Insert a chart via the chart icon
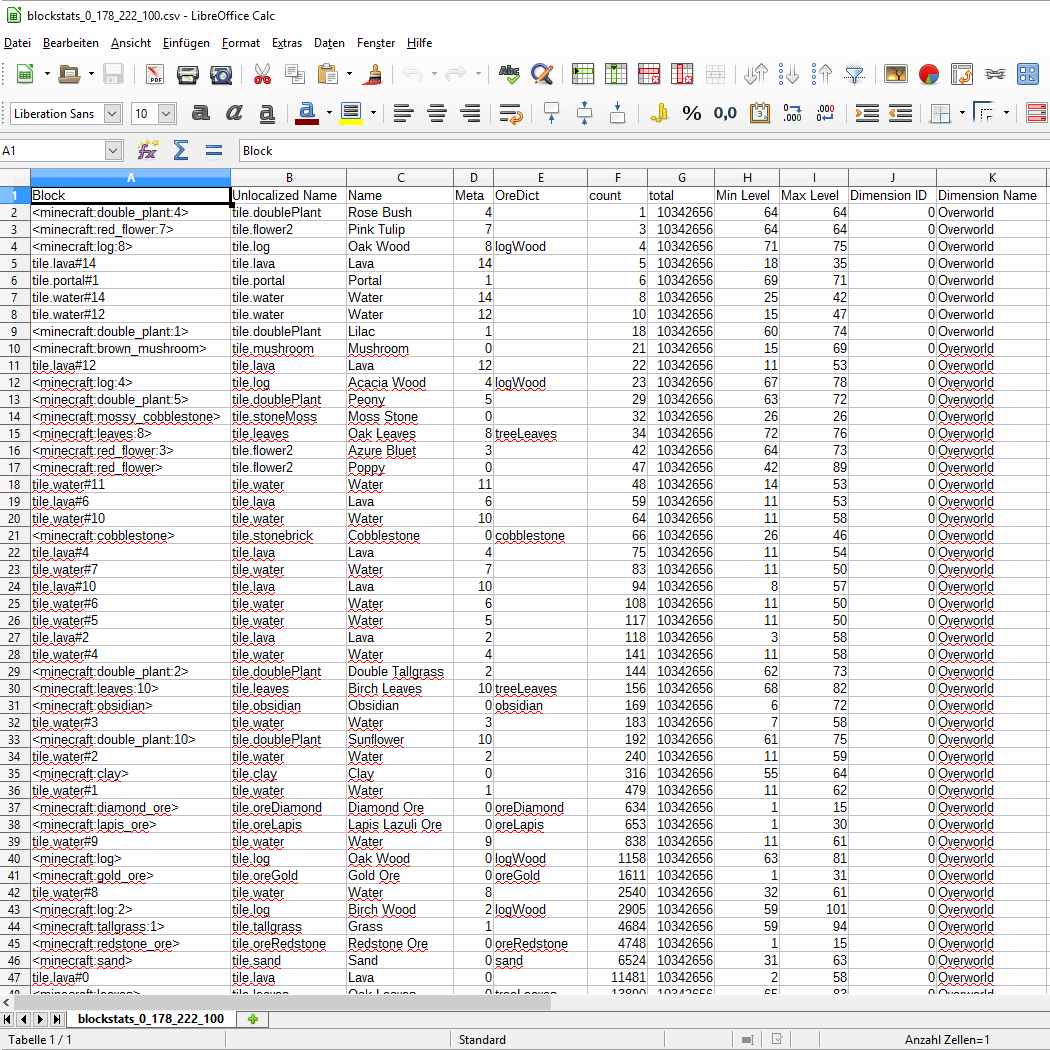1050x1050 pixels. click(929, 74)
